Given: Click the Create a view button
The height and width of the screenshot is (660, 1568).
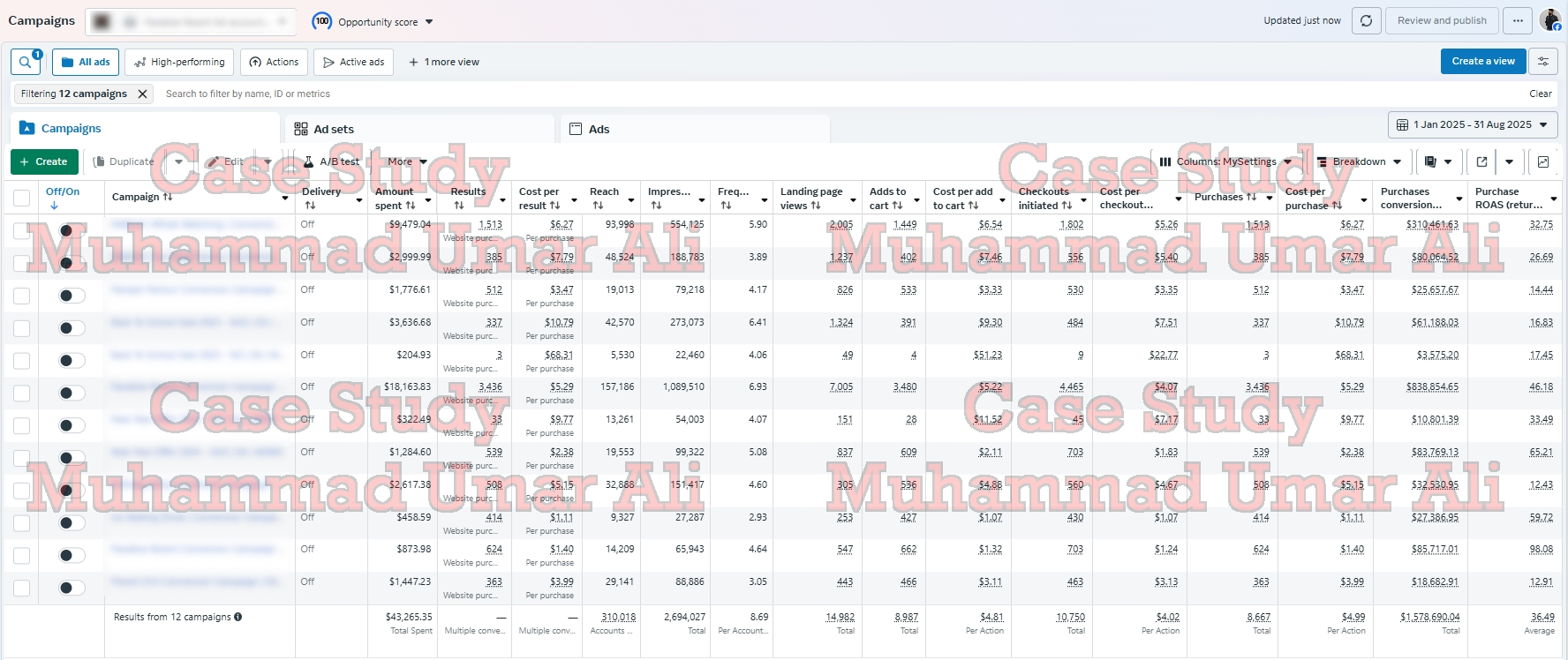Looking at the screenshot, I should tap(1482, 62).
